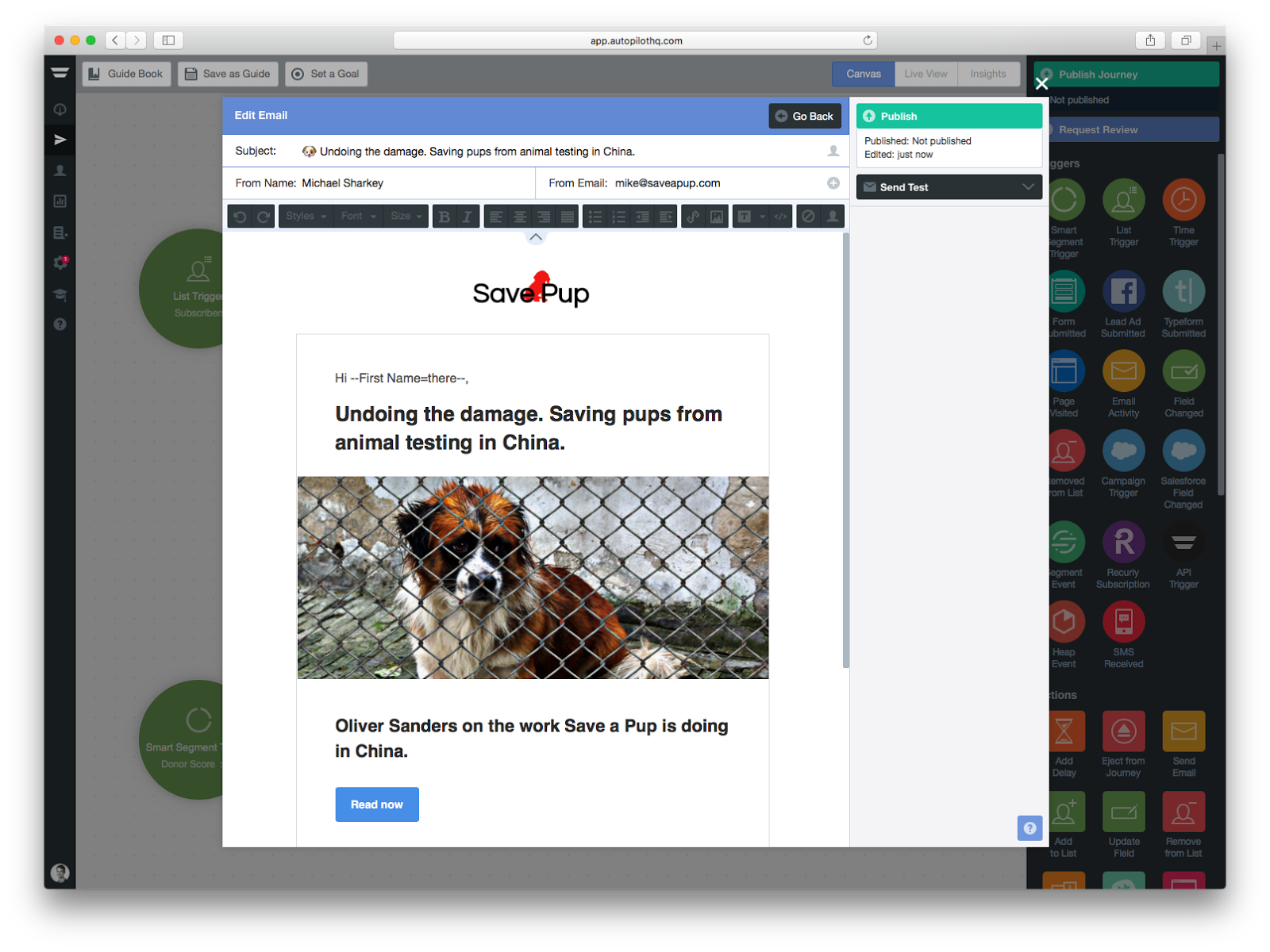The width and height of the screenshot is (1270, 952).
Task: Expand the text box dropdown arrow
Action: (x=762, y=217)
